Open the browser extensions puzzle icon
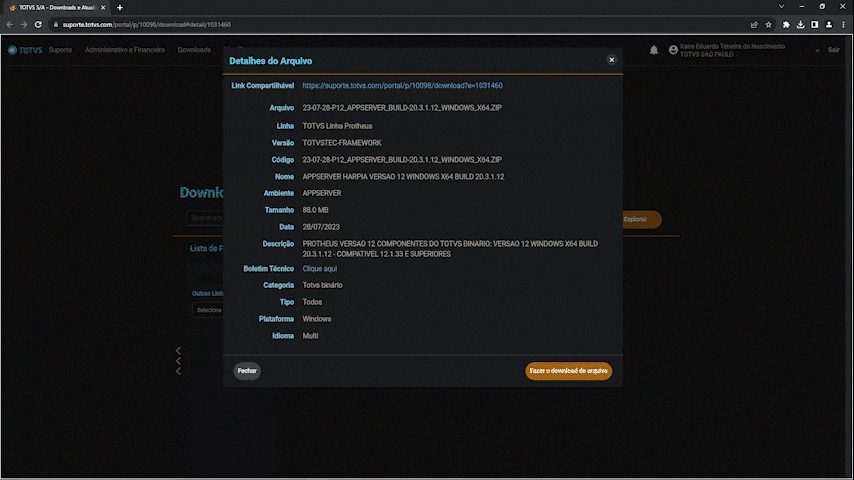854x480 pixels. pos(786,25)
